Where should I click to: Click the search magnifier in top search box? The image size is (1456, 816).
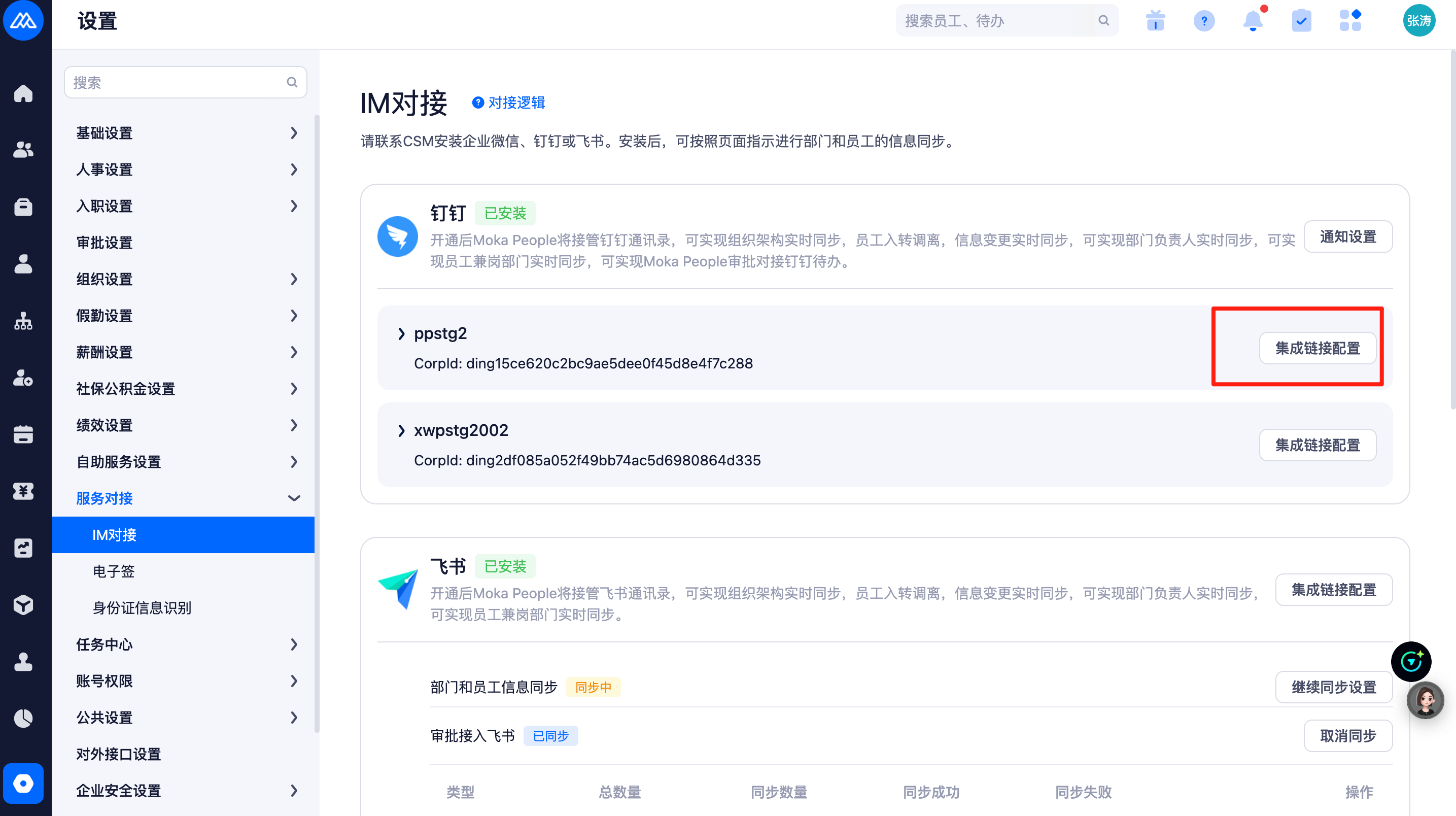click(x=1103, y=20)
